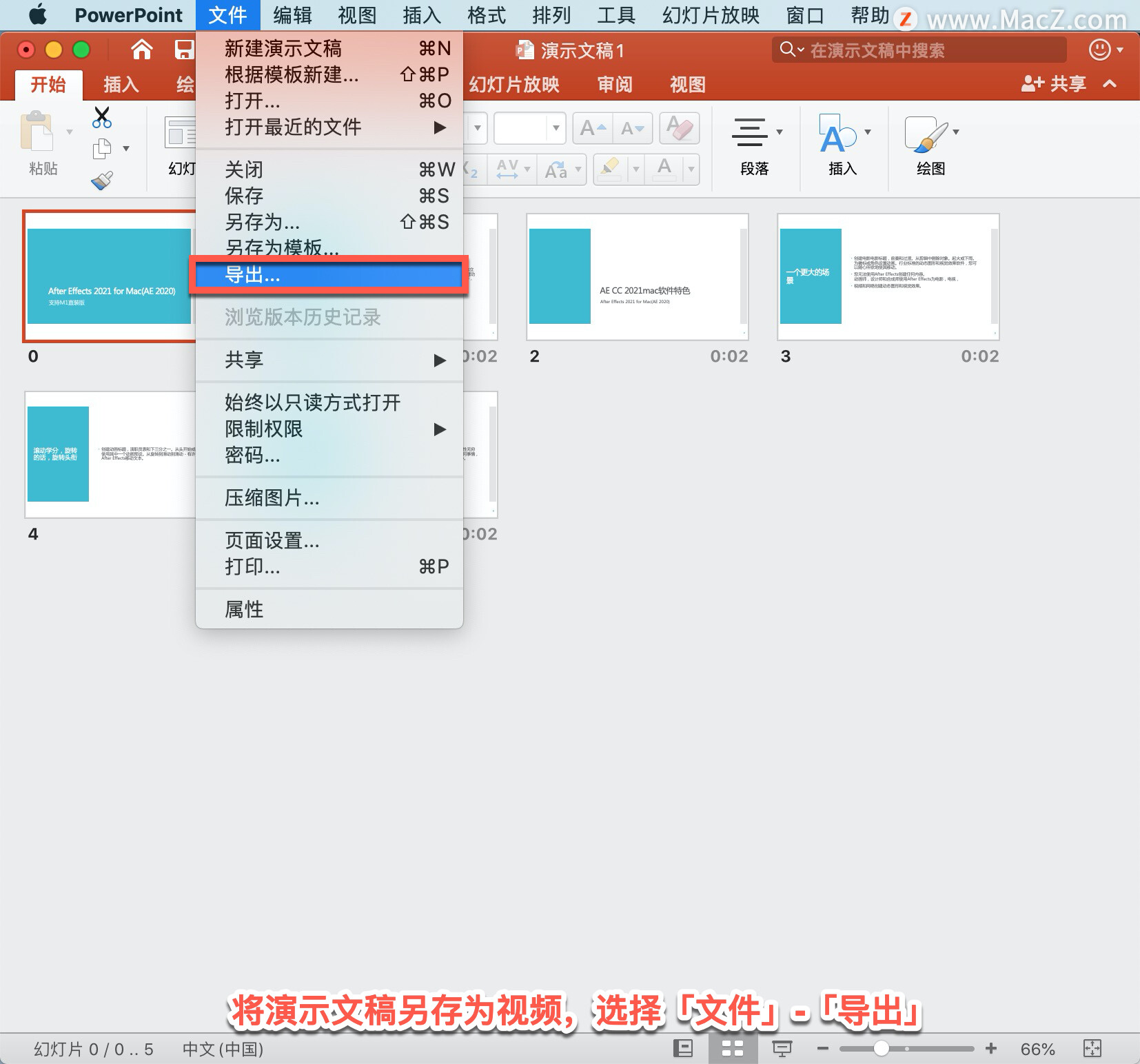Click the Paste clipboard icon

tap(37, 131)
